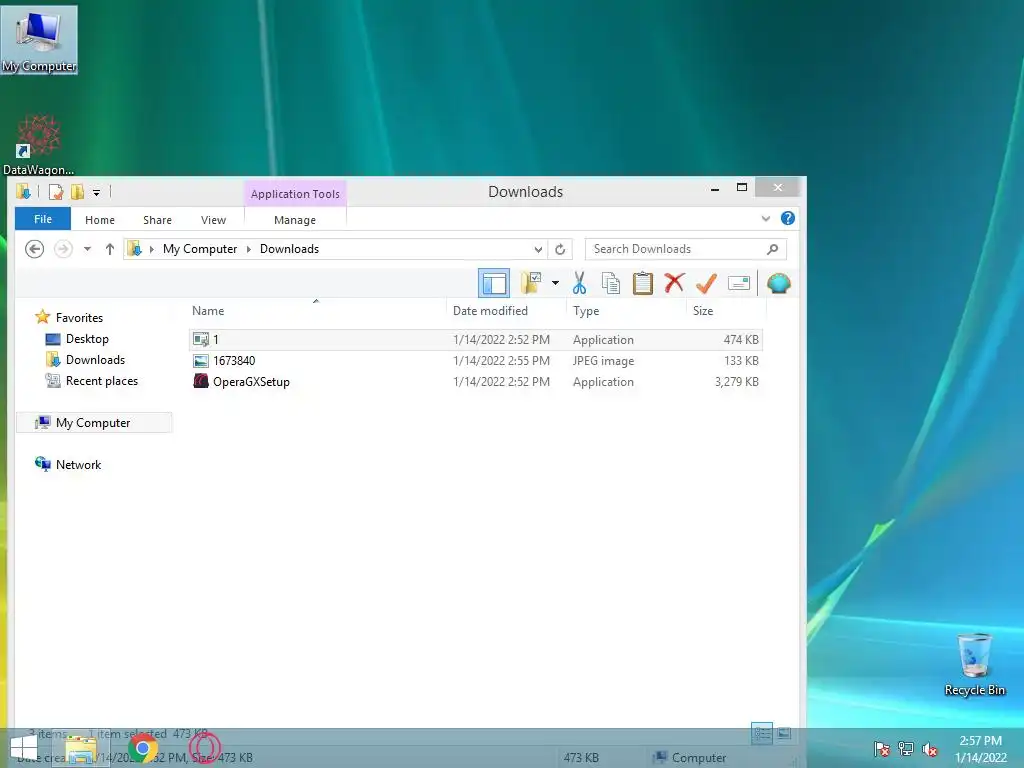Click the Application Tools contextual tab
This screenshot has height=768, width=1024.
tap(295, 194)
